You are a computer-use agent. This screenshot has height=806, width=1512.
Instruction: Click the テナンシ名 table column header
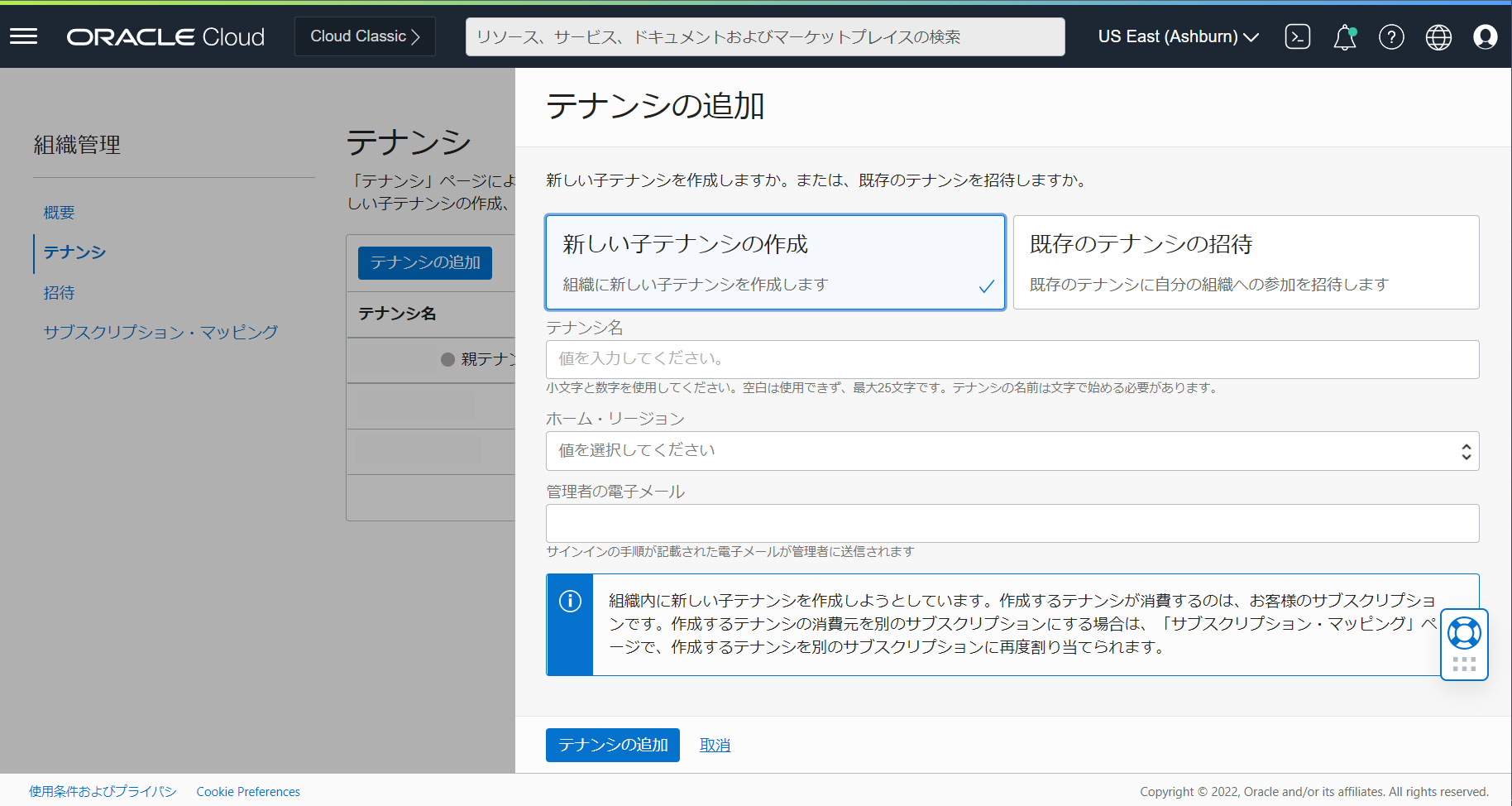397,314
